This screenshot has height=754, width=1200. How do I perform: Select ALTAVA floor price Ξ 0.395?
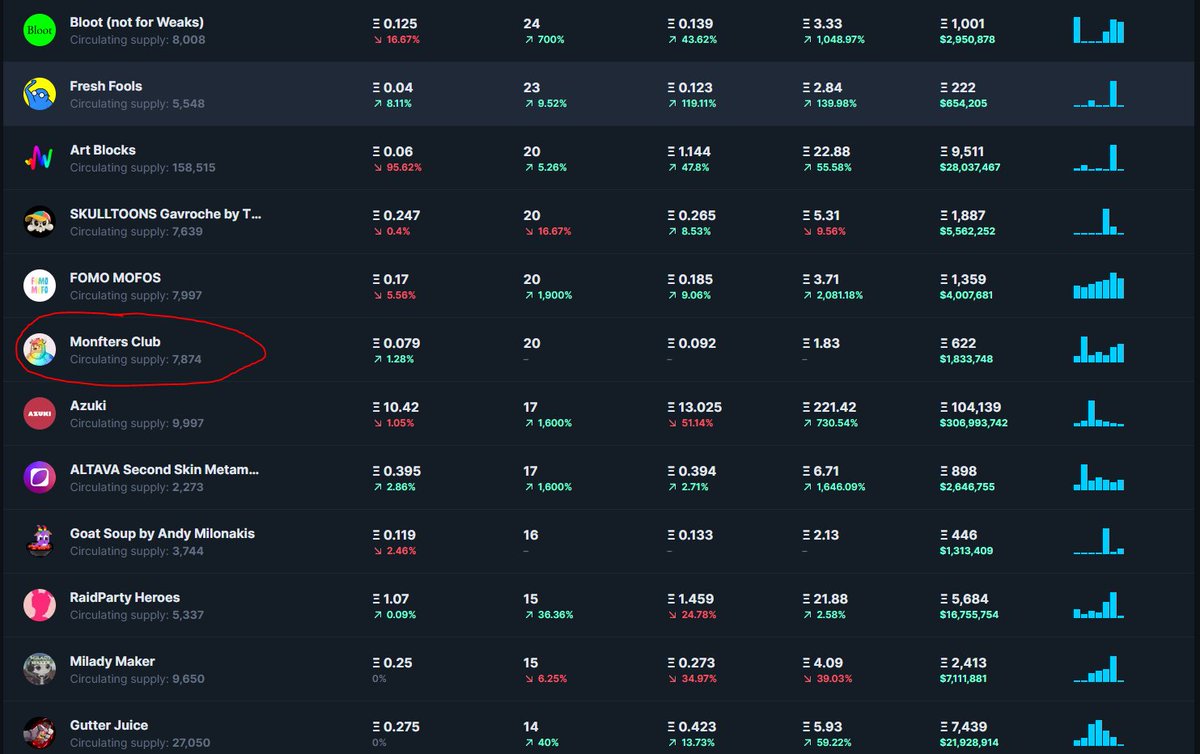click(x=396, y=471)
